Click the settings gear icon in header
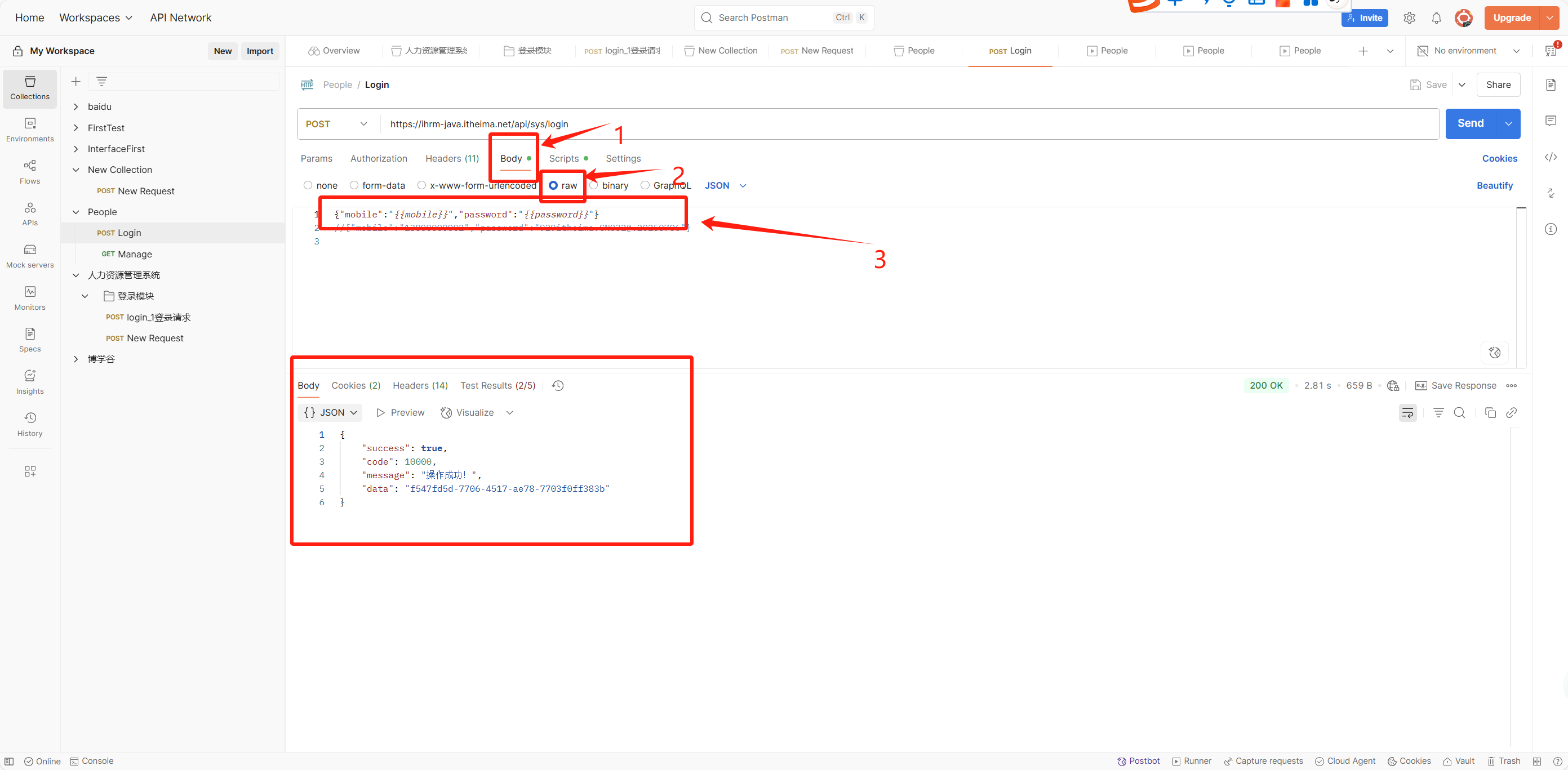Image resolution: width=1568 pixels, height=770 pixels. (x=1409, y=17)
